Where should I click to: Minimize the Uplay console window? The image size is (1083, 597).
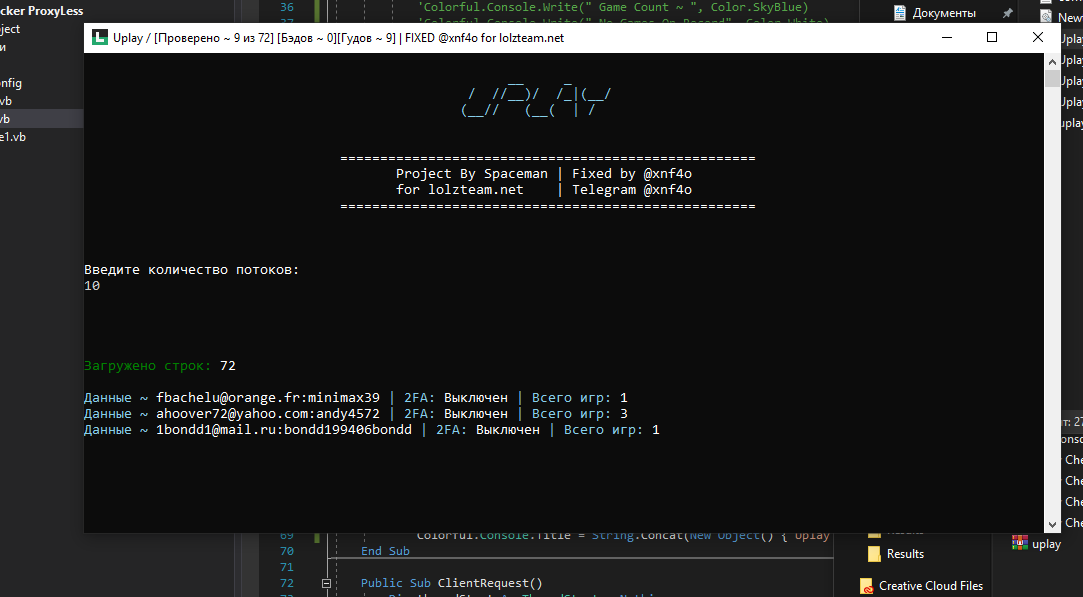946,37
